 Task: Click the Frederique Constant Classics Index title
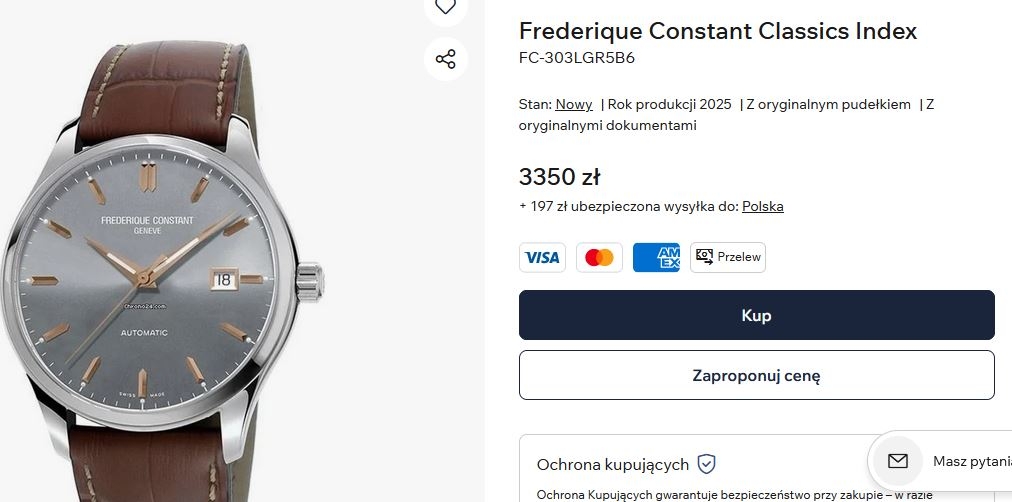717,31
